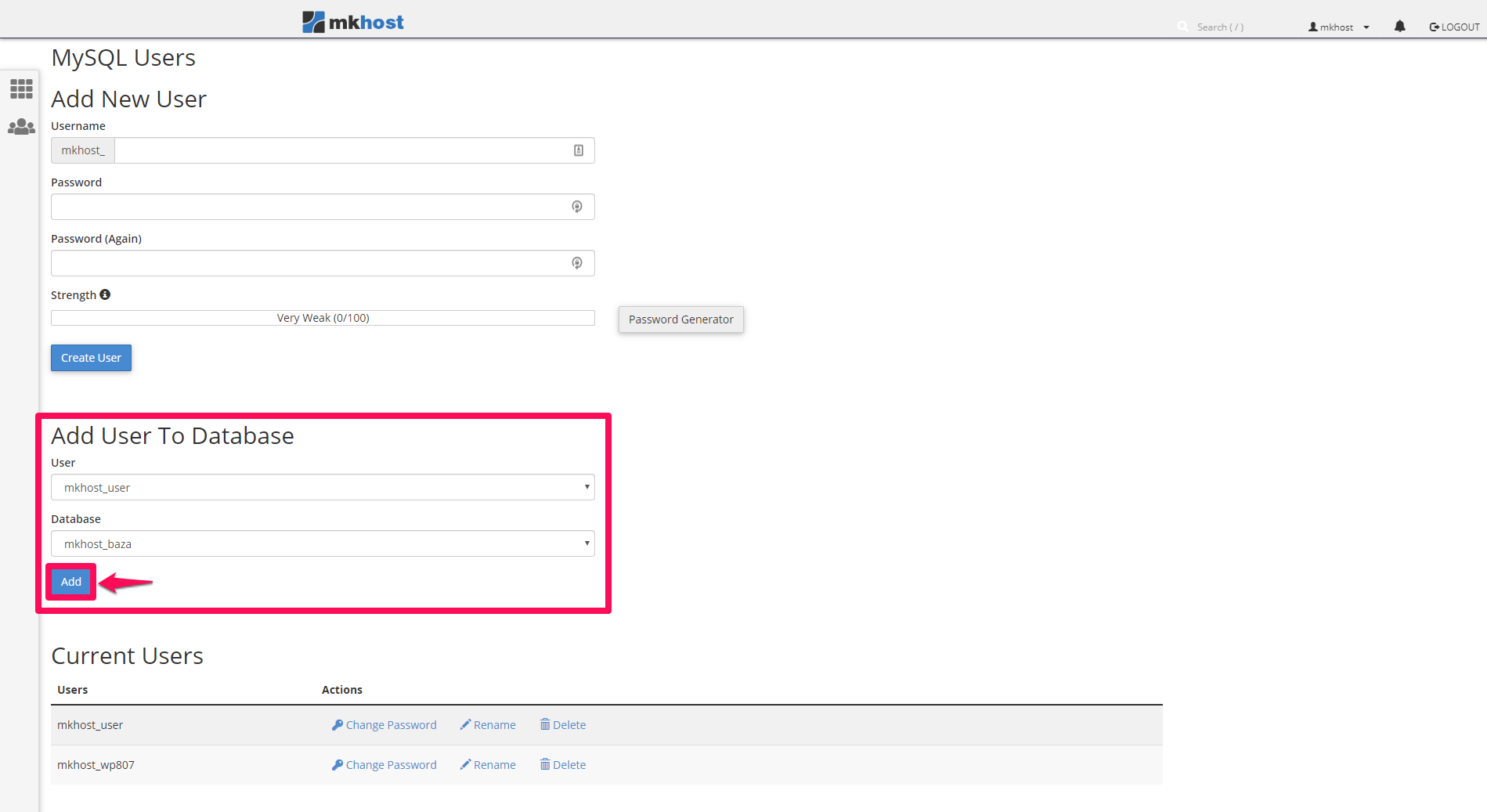Click the contact icon in Username field
Screen dimensions: 1487x812
pyautogui.click(x=578, y=150)
